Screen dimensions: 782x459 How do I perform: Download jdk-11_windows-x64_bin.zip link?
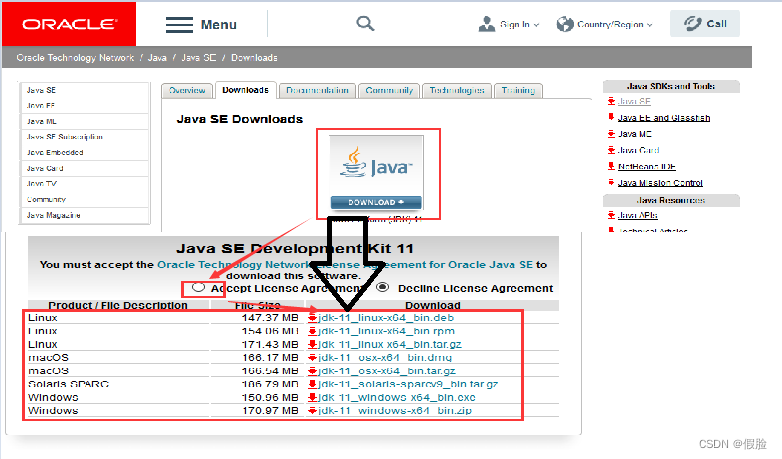point(395,411)
